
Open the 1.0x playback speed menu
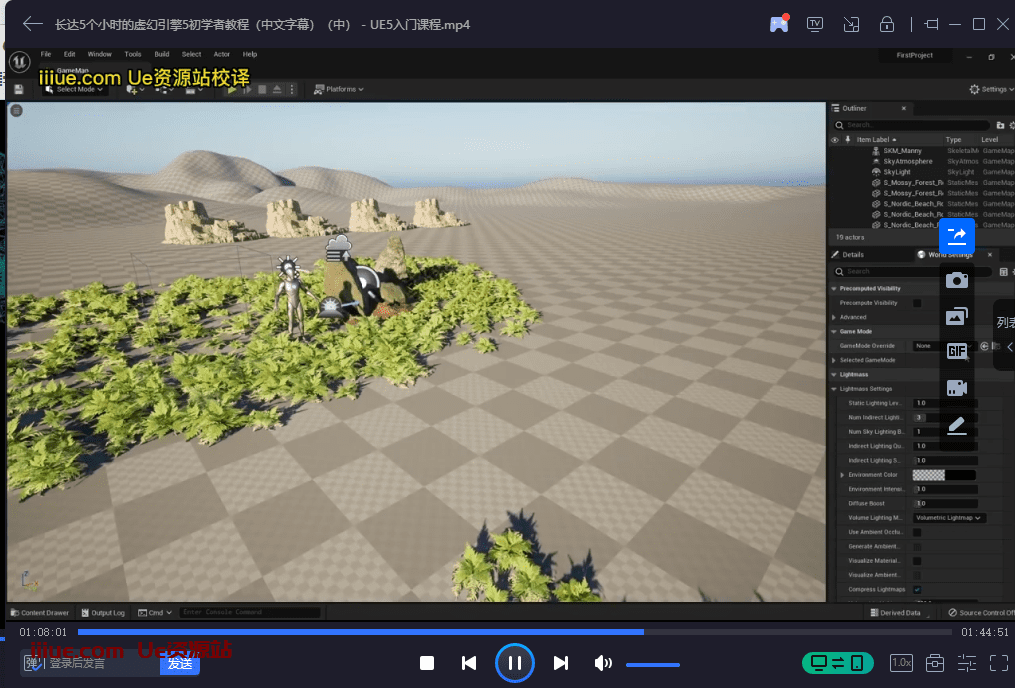coord(901,663)
